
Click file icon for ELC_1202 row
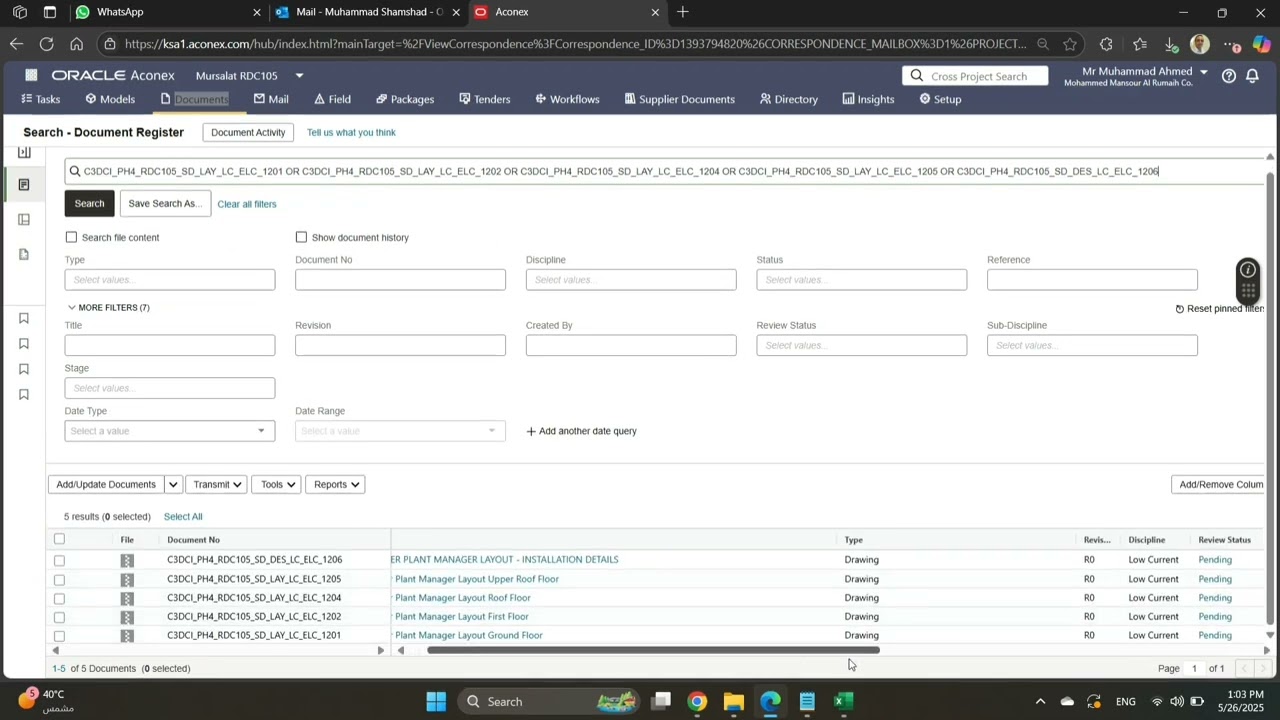point(127,617)
